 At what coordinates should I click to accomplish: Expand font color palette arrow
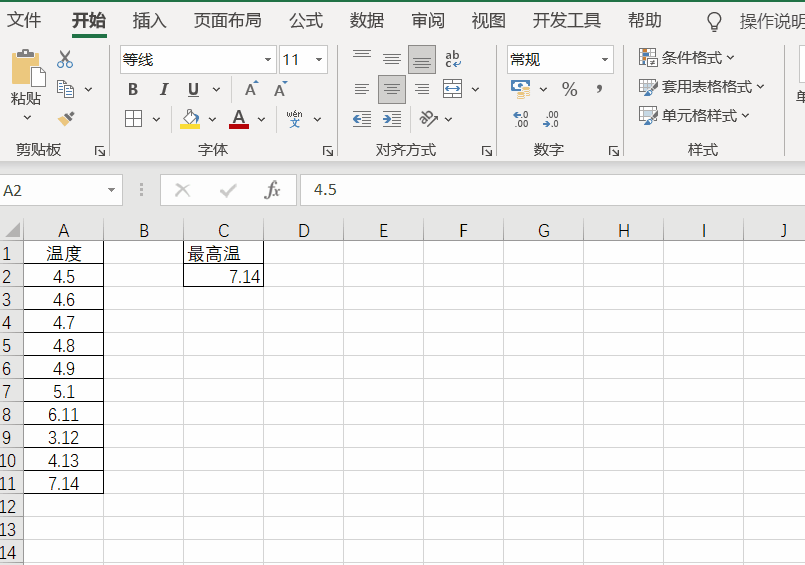[261, 119]
